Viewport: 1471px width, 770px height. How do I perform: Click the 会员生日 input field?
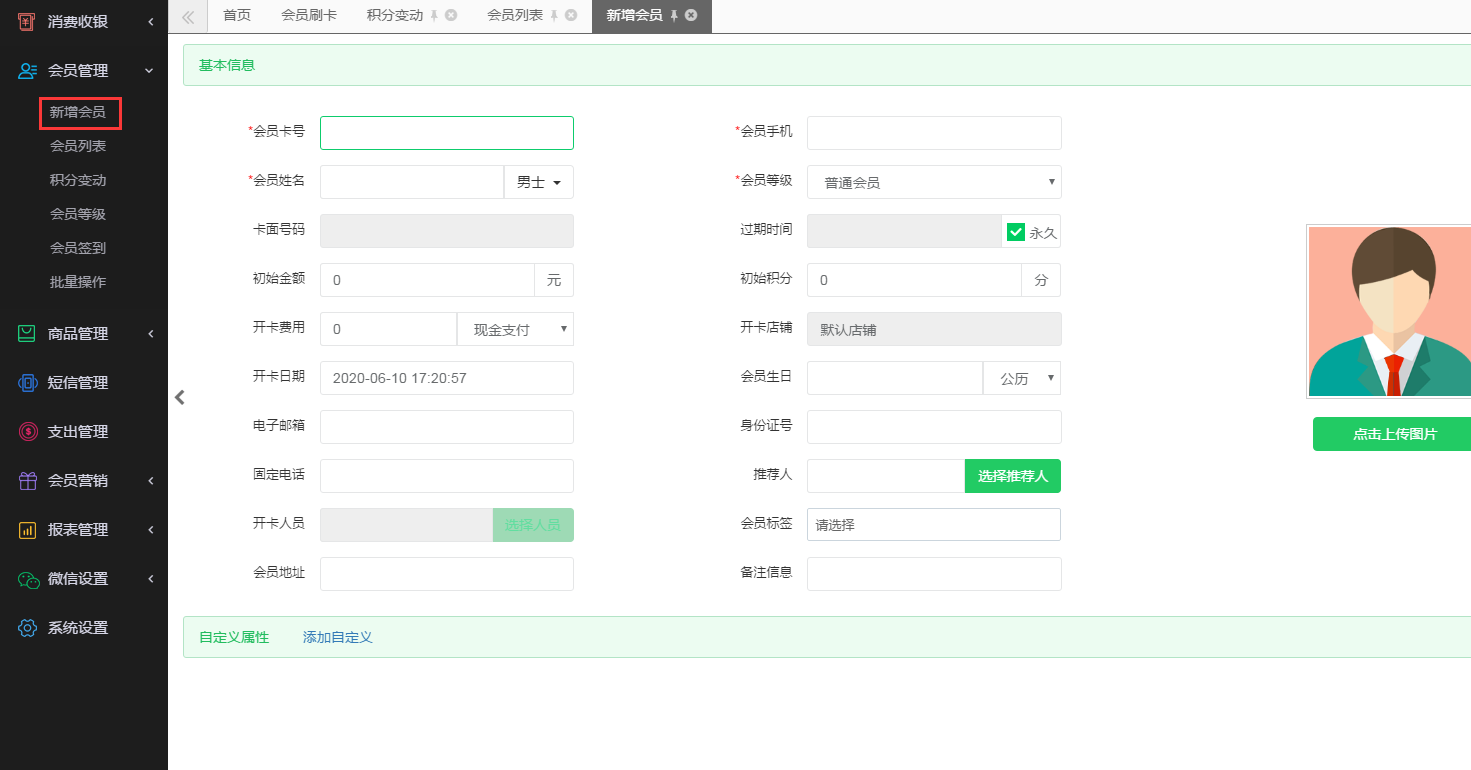point(895,378)
